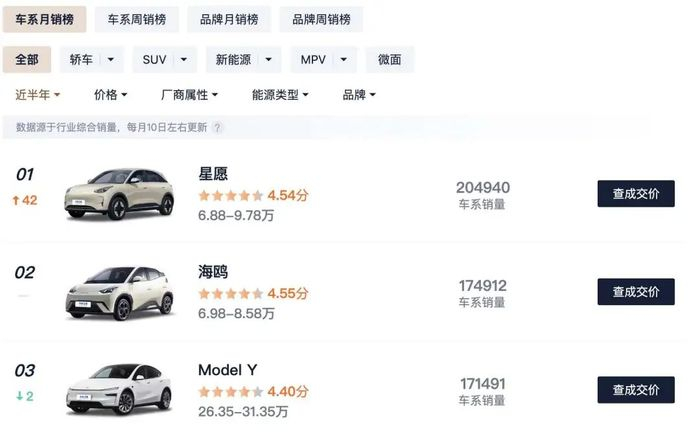
Task: Switch to the 车系周销榜 tab
Action: [x=136, y=19]
